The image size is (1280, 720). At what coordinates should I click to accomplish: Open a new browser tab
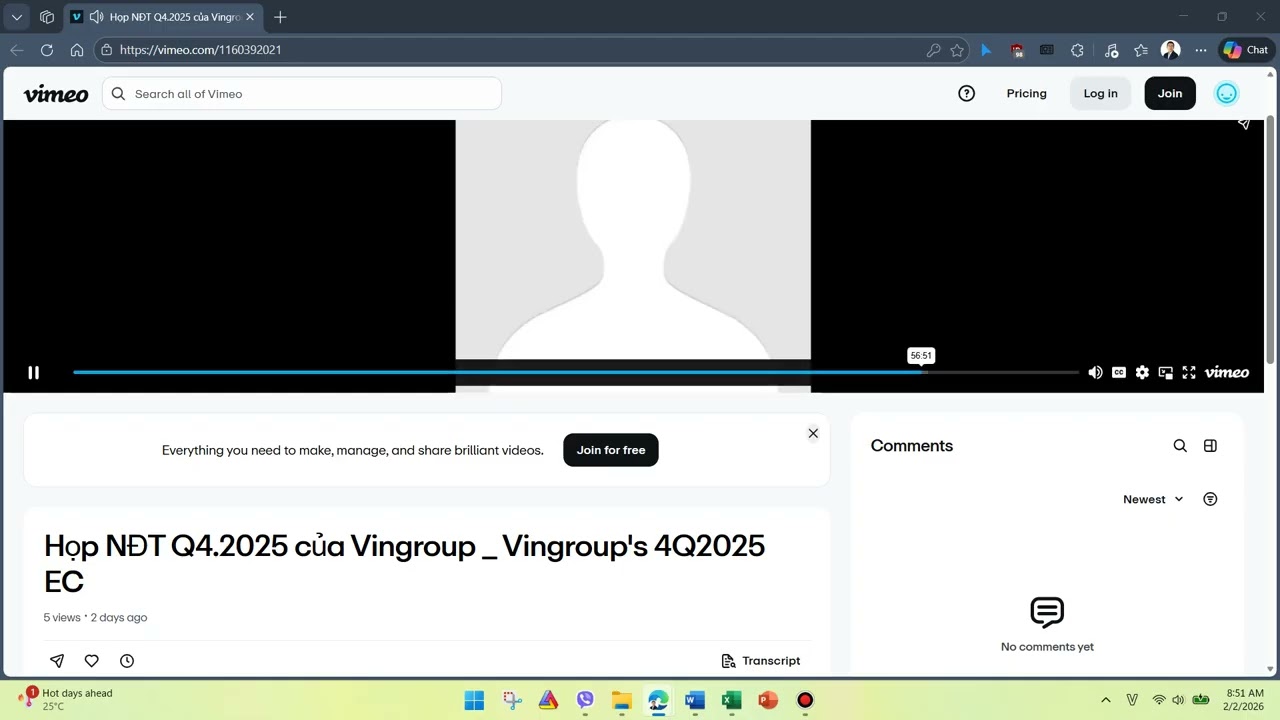(280, 17)
